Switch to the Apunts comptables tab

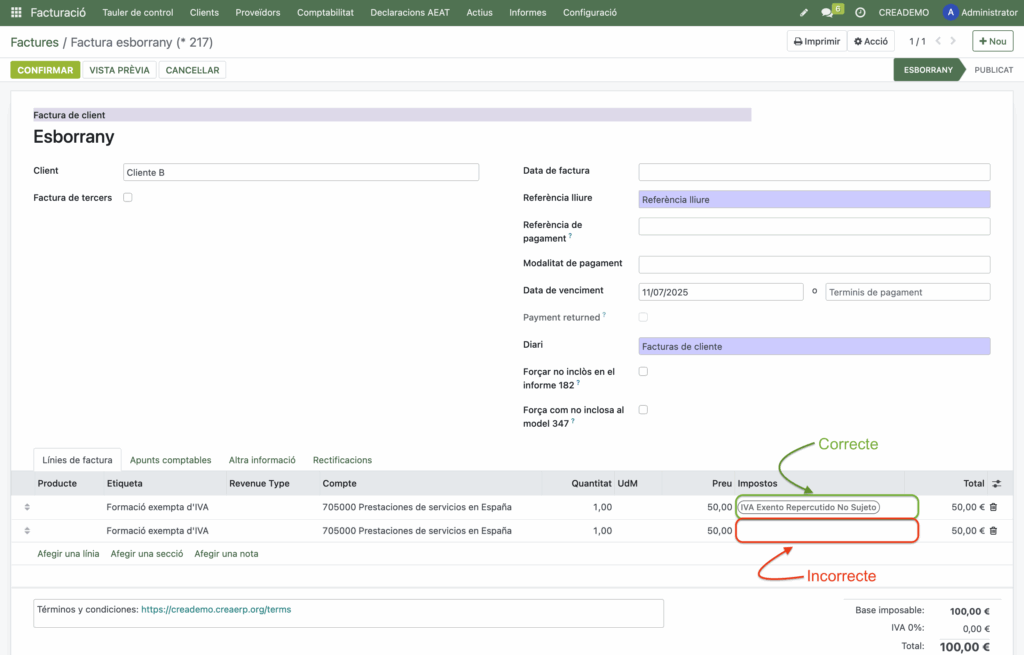[x=170, y=460]
